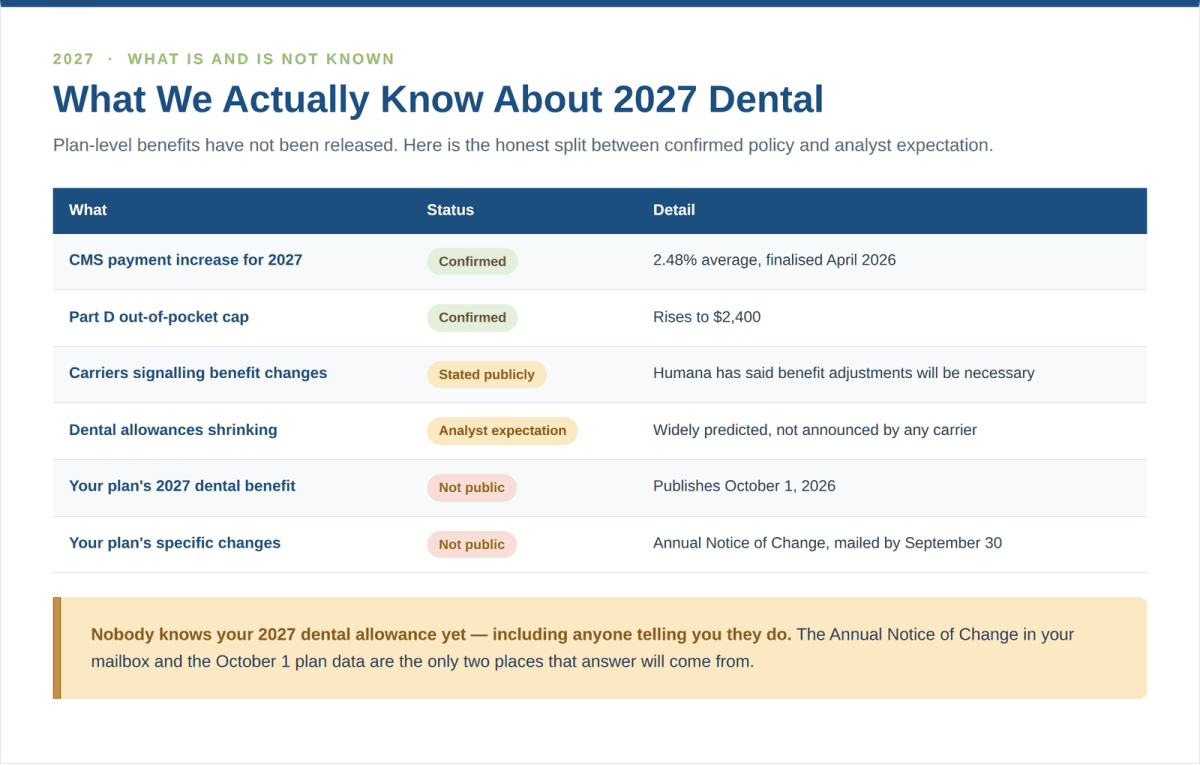The image size is (1200, 765).
Task: Click 'Annual Notice of Change, mailed by September 30'
Action: (x=827, y=543)
